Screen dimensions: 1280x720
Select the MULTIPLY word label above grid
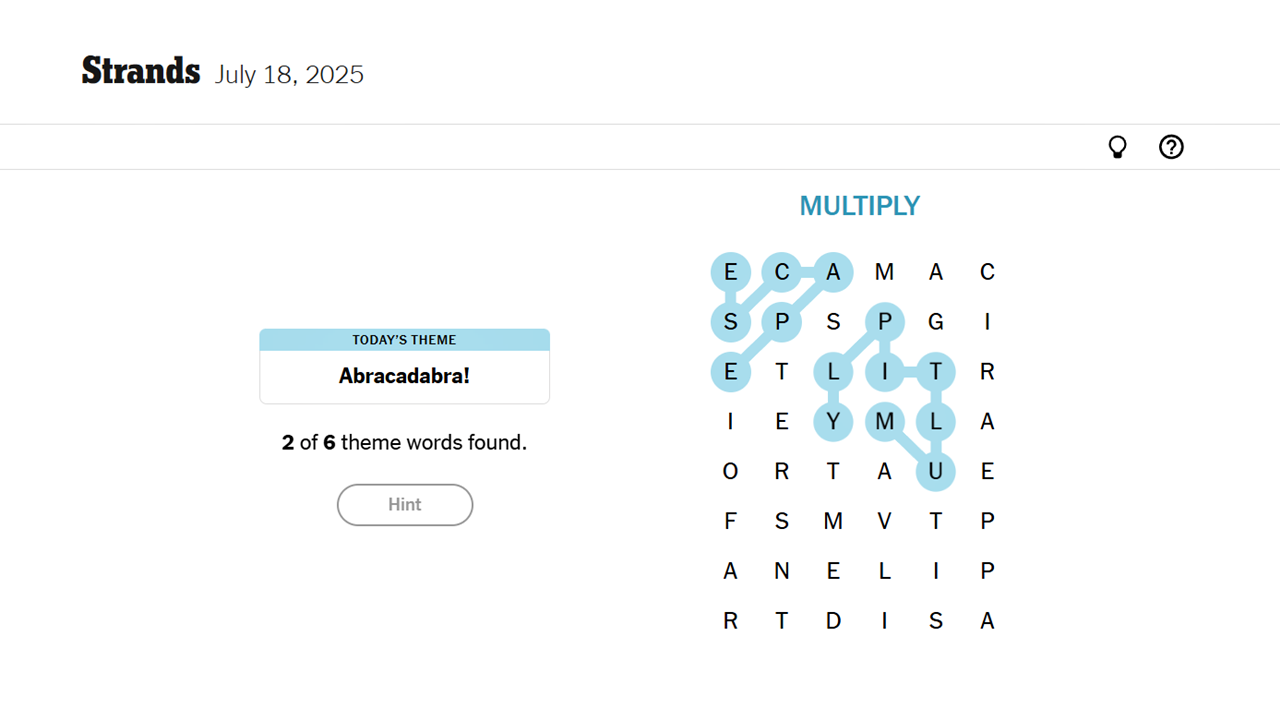[859, 205]
